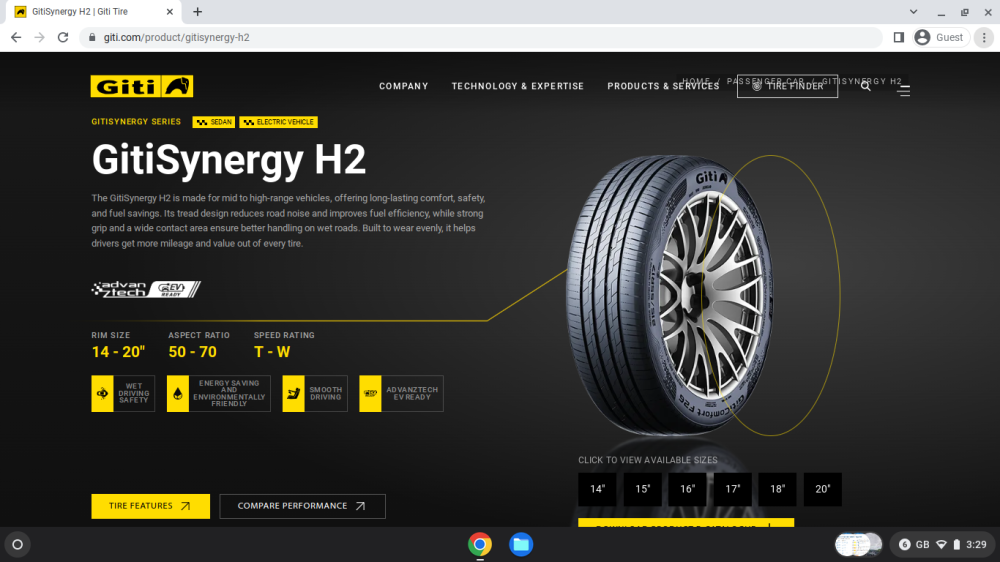Click Compare Performance button
This screenshot has width=1000, height=562.
[x=302, y=506]
